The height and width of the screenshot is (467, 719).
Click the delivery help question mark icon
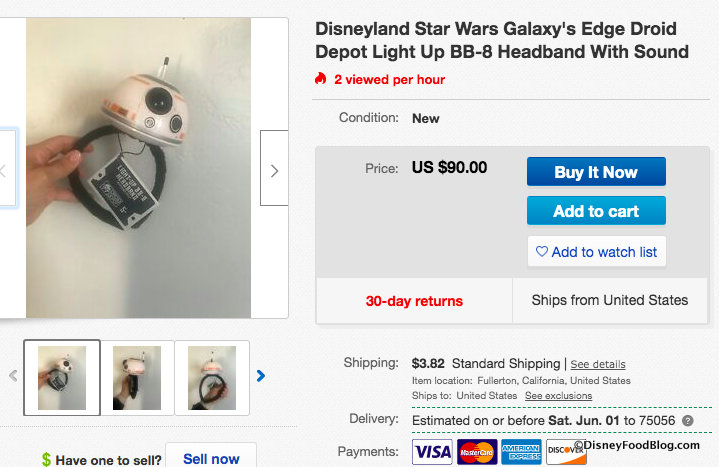pyautogui.click(x=687, y=420)
